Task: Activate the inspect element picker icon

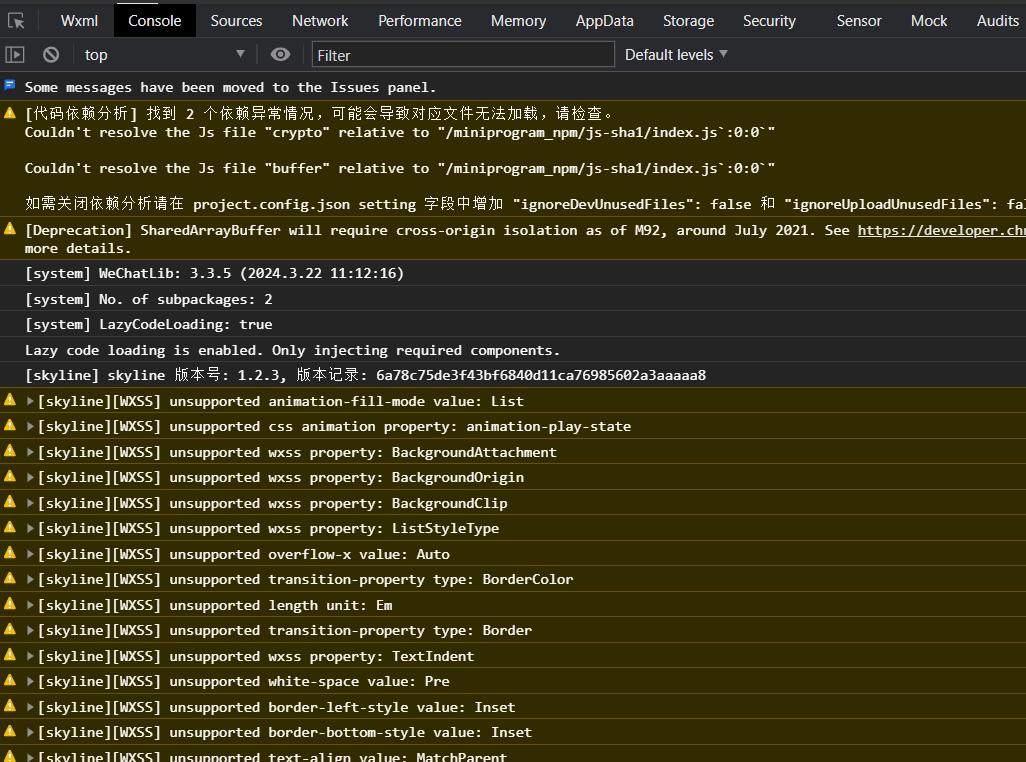Action: [x=16, y=21]
